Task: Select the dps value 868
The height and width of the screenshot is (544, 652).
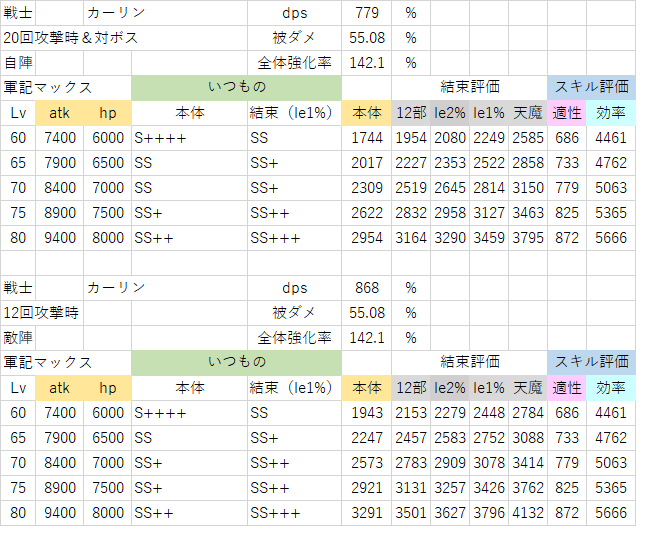Action: pos(366,288)
